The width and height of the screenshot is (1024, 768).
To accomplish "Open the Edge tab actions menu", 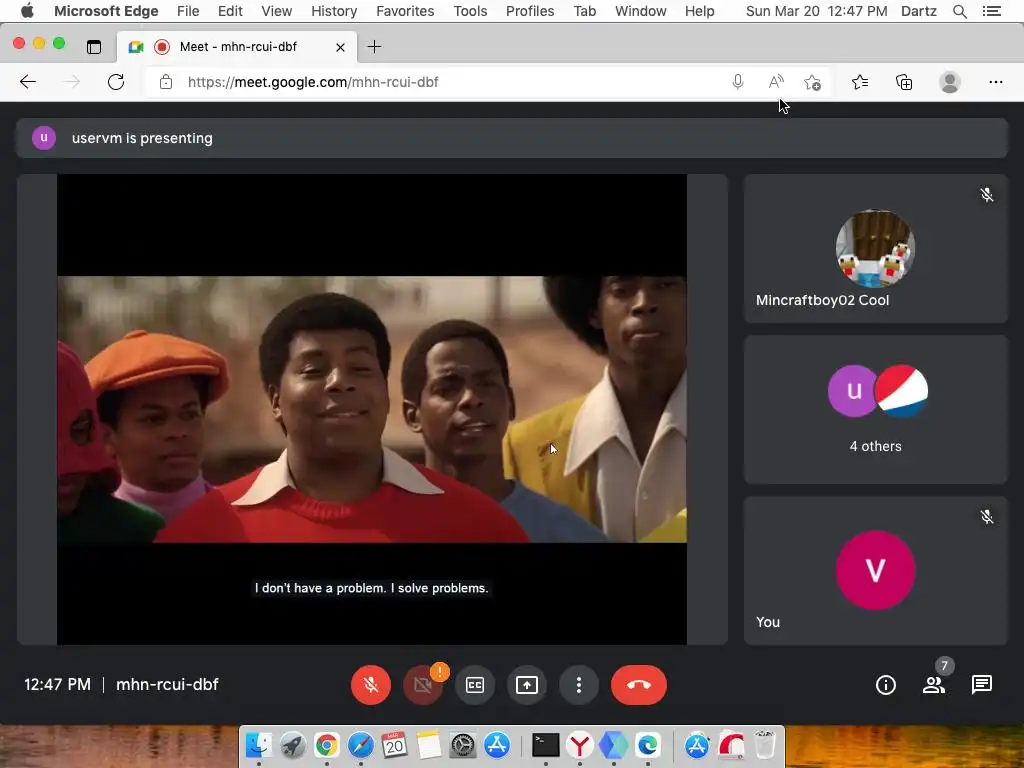I will coord(94,46).
